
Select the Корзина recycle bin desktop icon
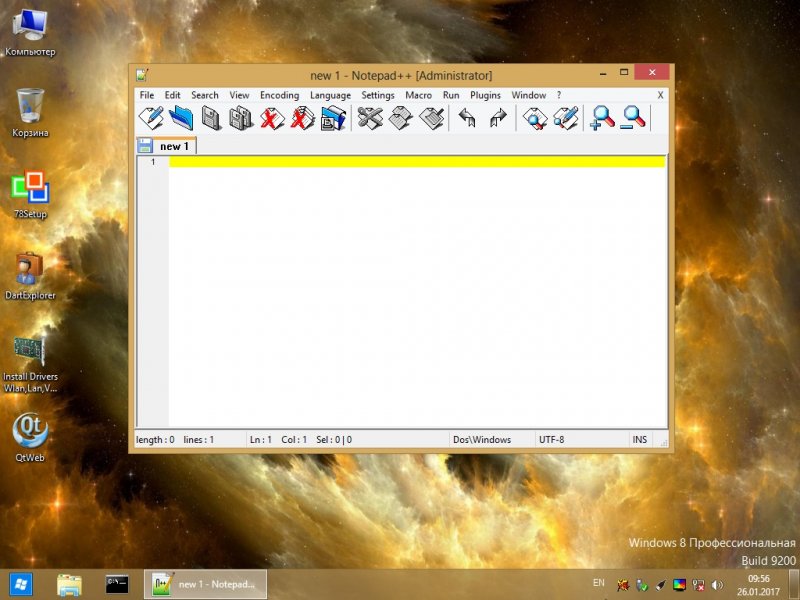pyautogui.click(x=30, y=113)
